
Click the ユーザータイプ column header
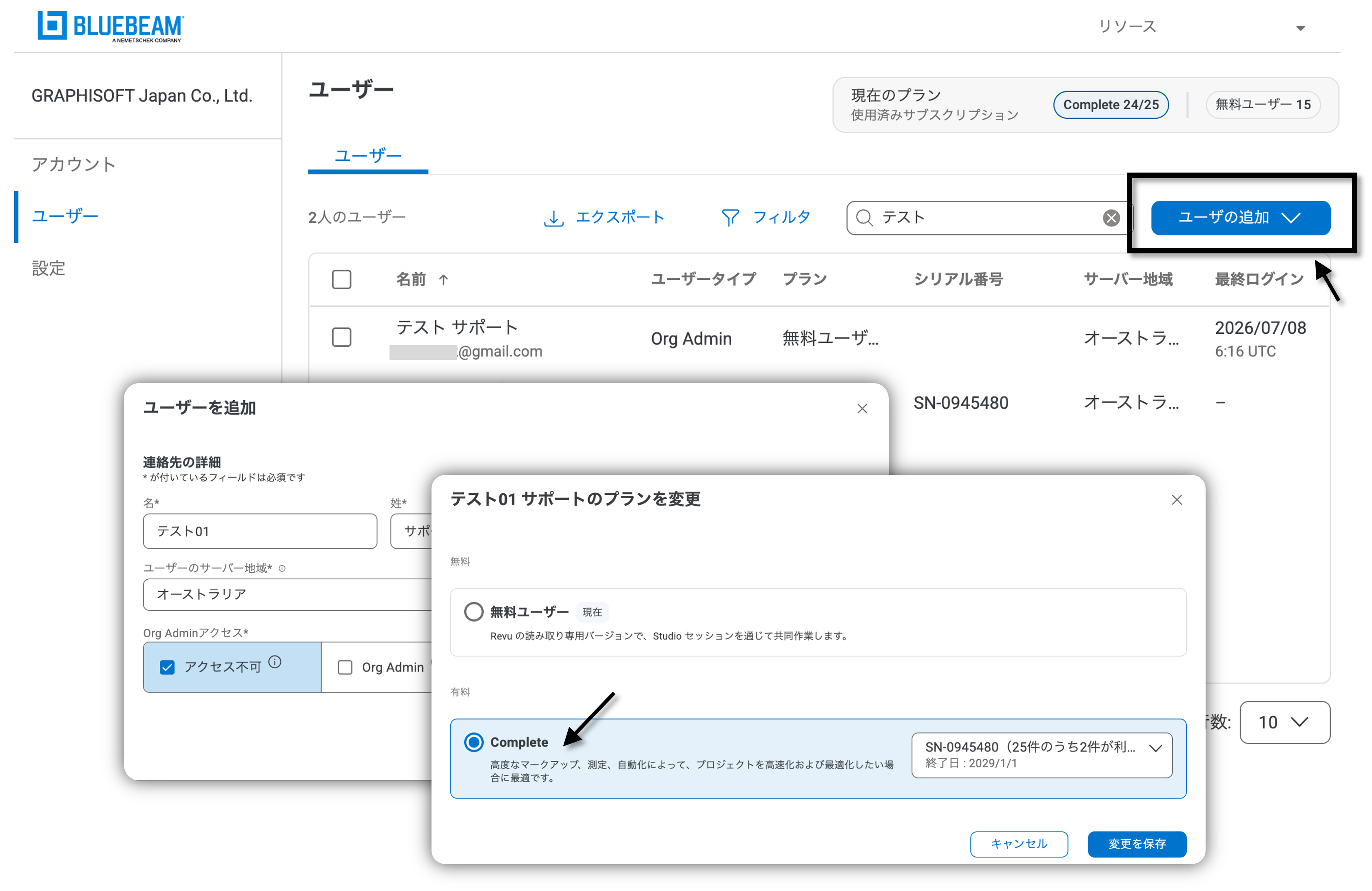(703, 280)
